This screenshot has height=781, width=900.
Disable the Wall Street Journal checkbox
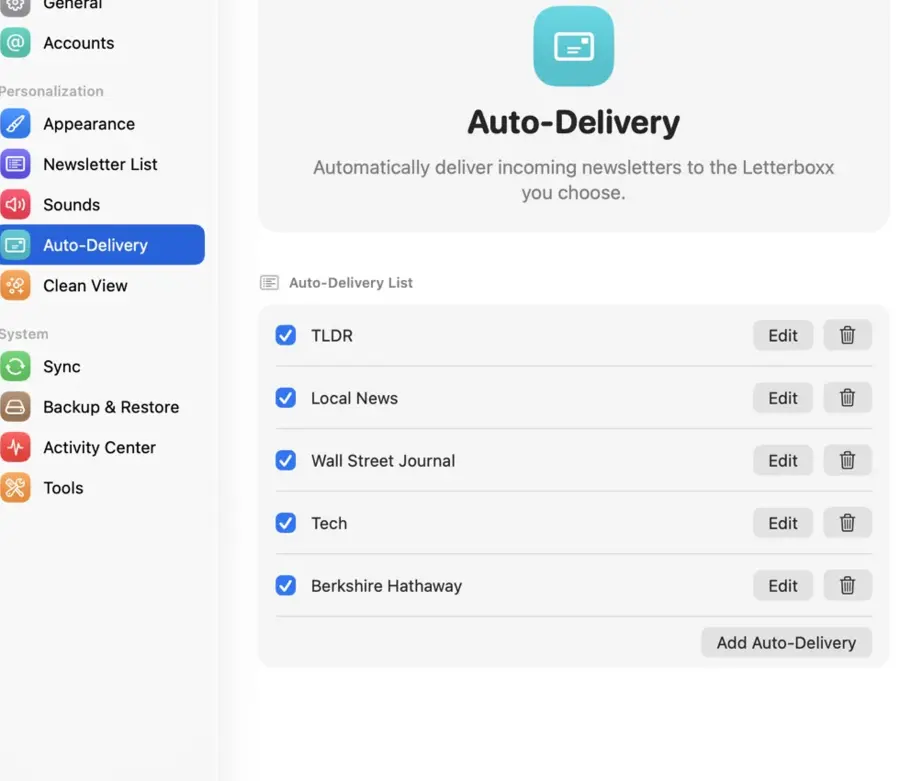[285, 460]
